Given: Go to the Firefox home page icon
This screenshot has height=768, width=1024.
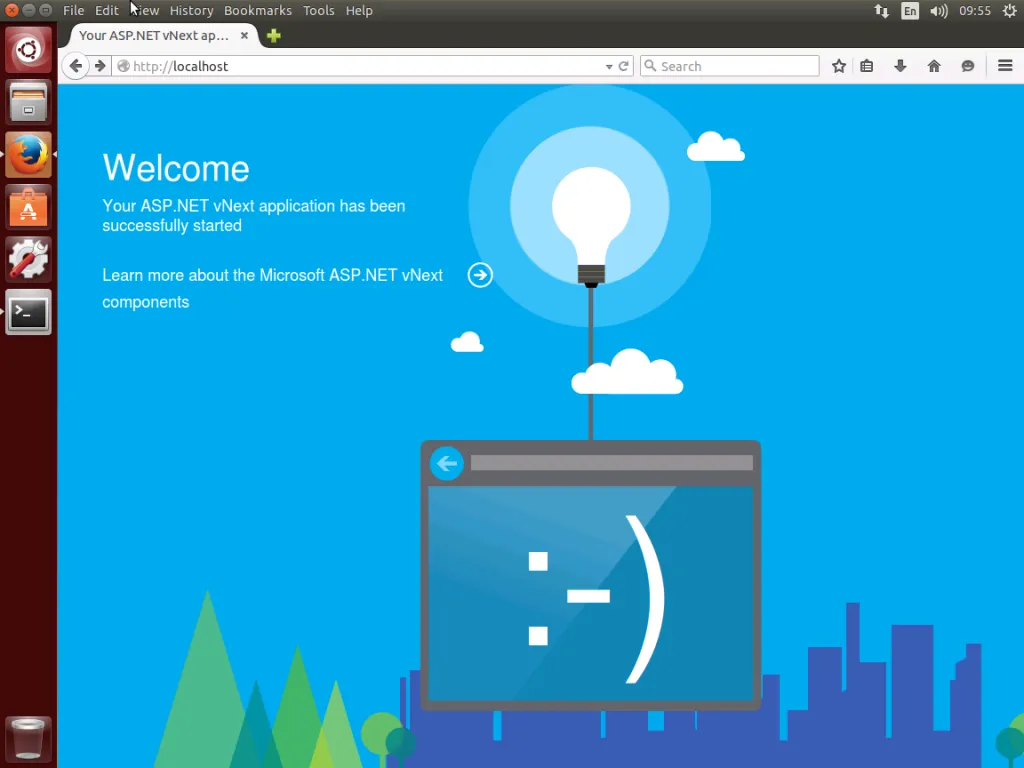Looking at the screenshot, I should coord(934,66).
